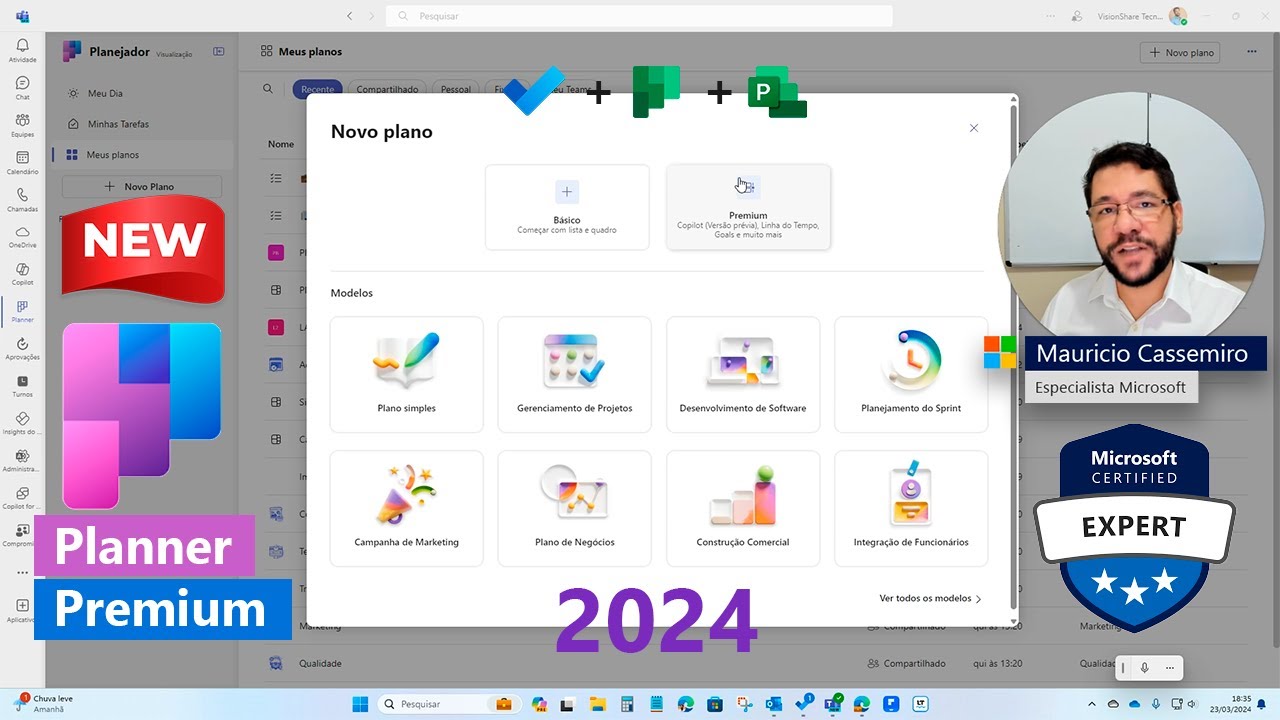Open Minhas Tarefas in Planejador navigation
The height and width of the screenshot is (720, 1280).
(142, 124)
